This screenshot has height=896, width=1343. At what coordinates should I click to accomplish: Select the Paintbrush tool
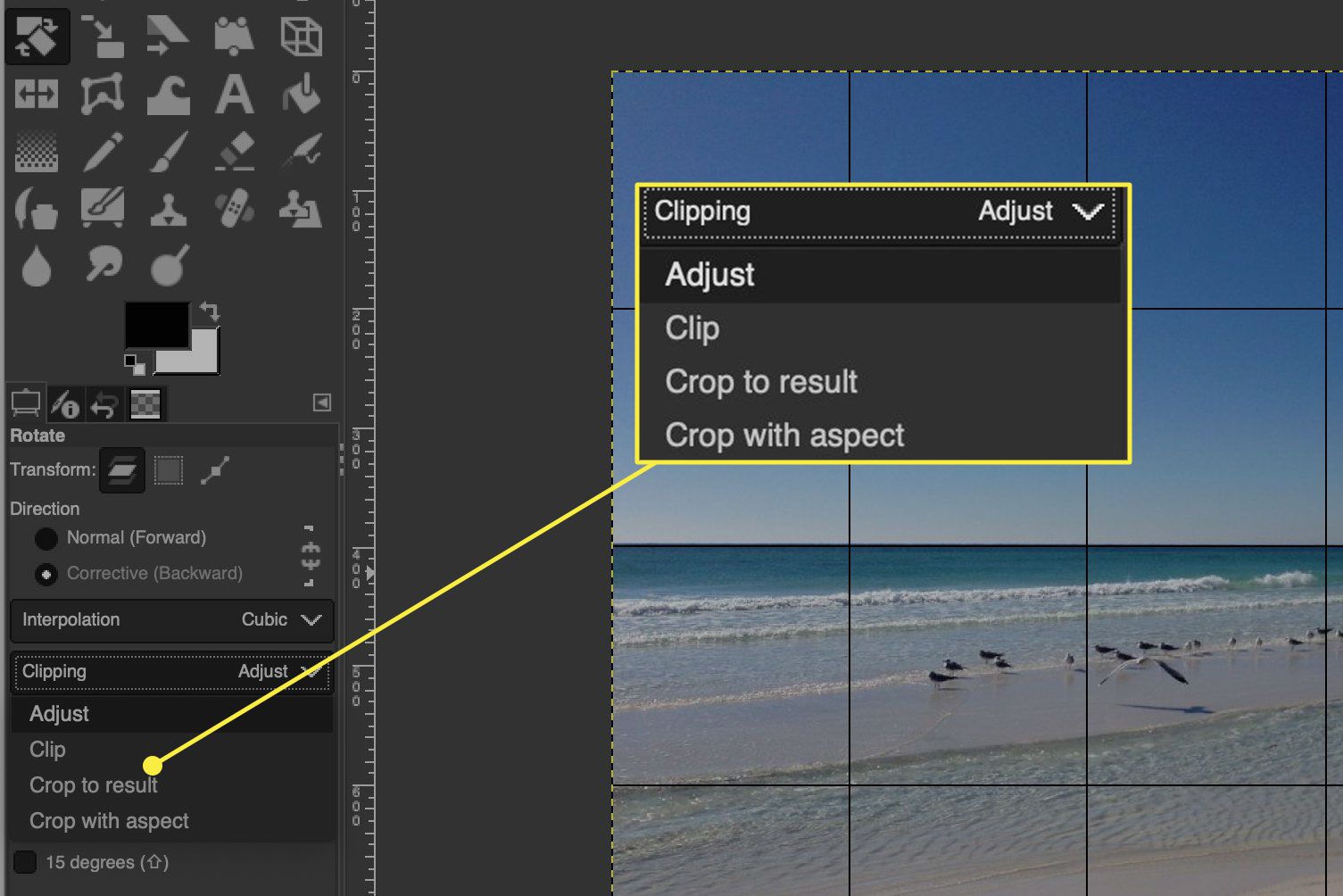[168, 152]
